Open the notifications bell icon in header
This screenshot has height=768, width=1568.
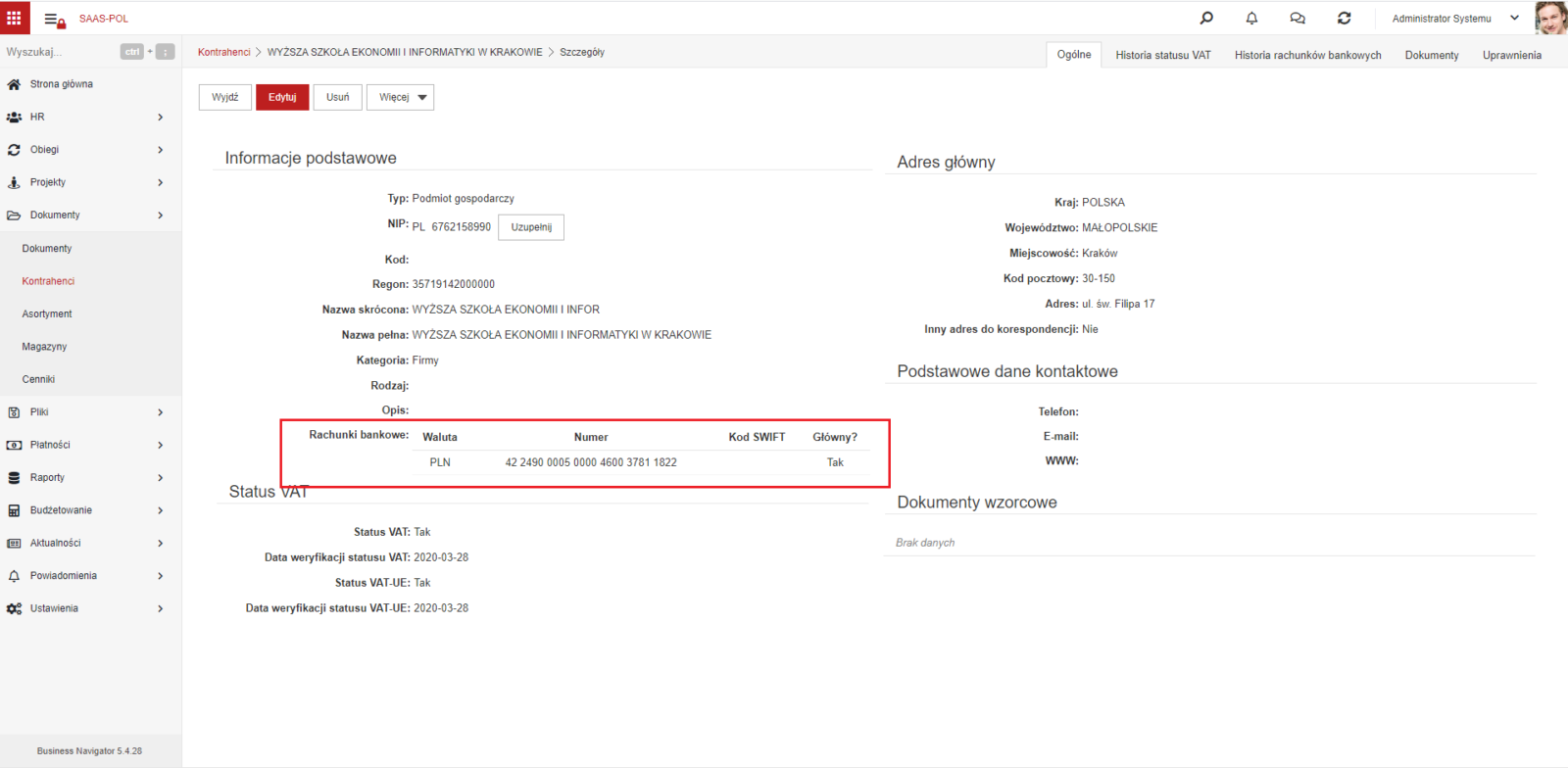click(1251, 18)
